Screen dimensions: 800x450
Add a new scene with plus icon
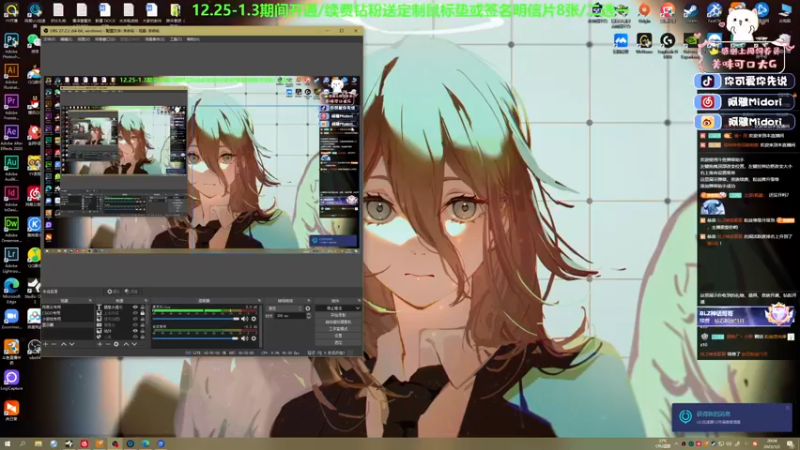pyautogui.click(x=45, y=344)
